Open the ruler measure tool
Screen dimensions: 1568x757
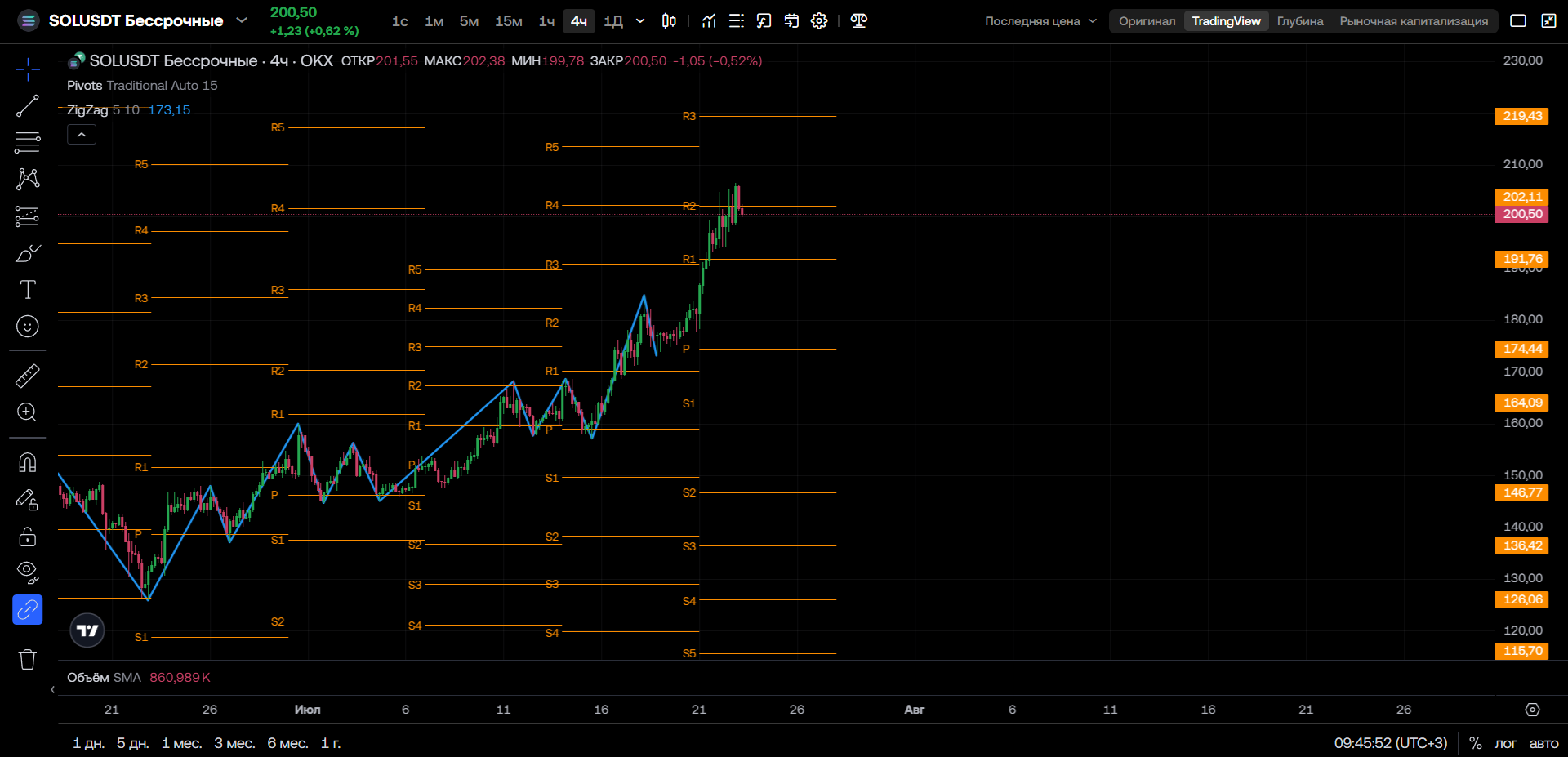28,376
